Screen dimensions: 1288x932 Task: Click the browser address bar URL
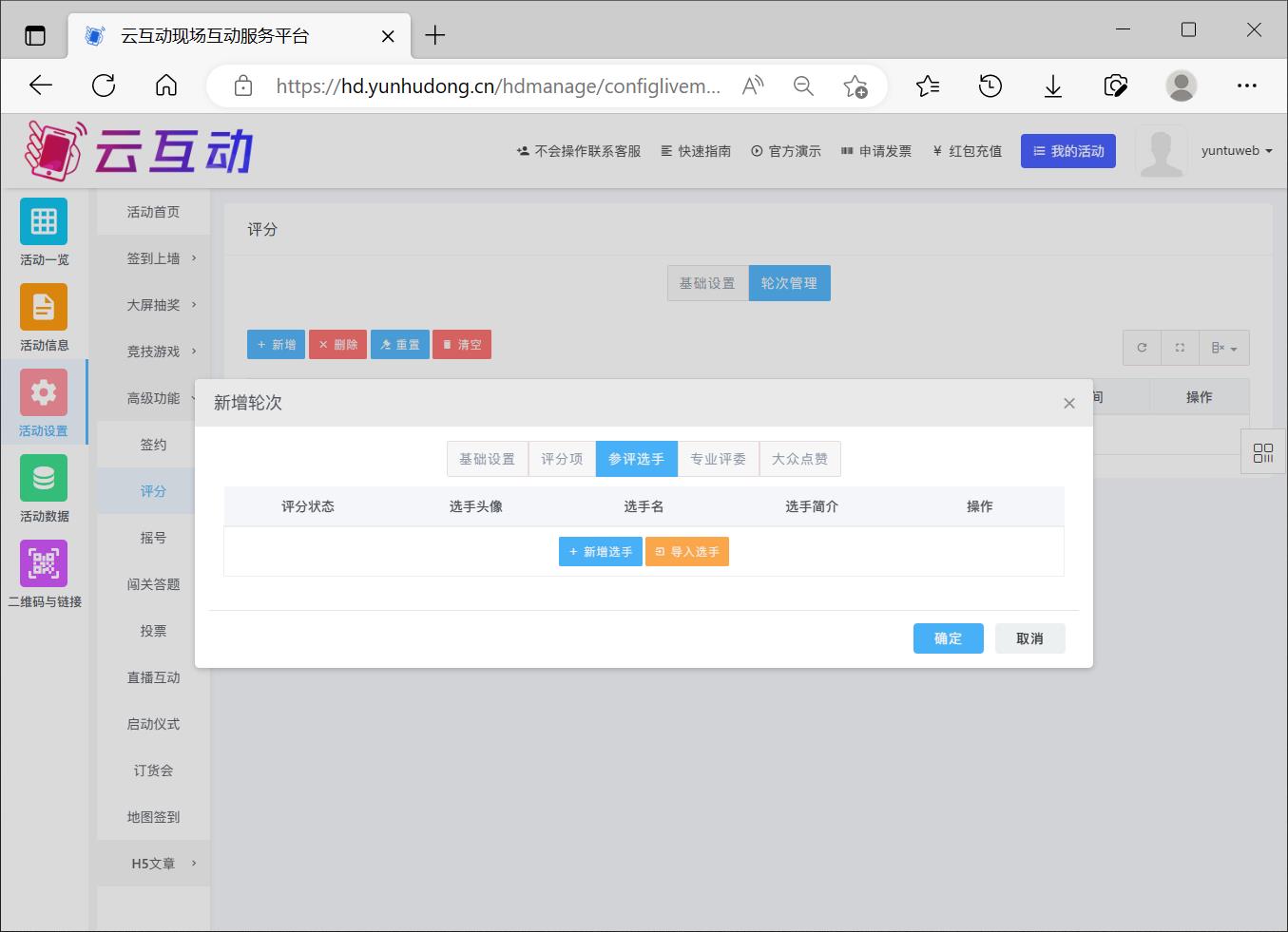tap(498, 86)
